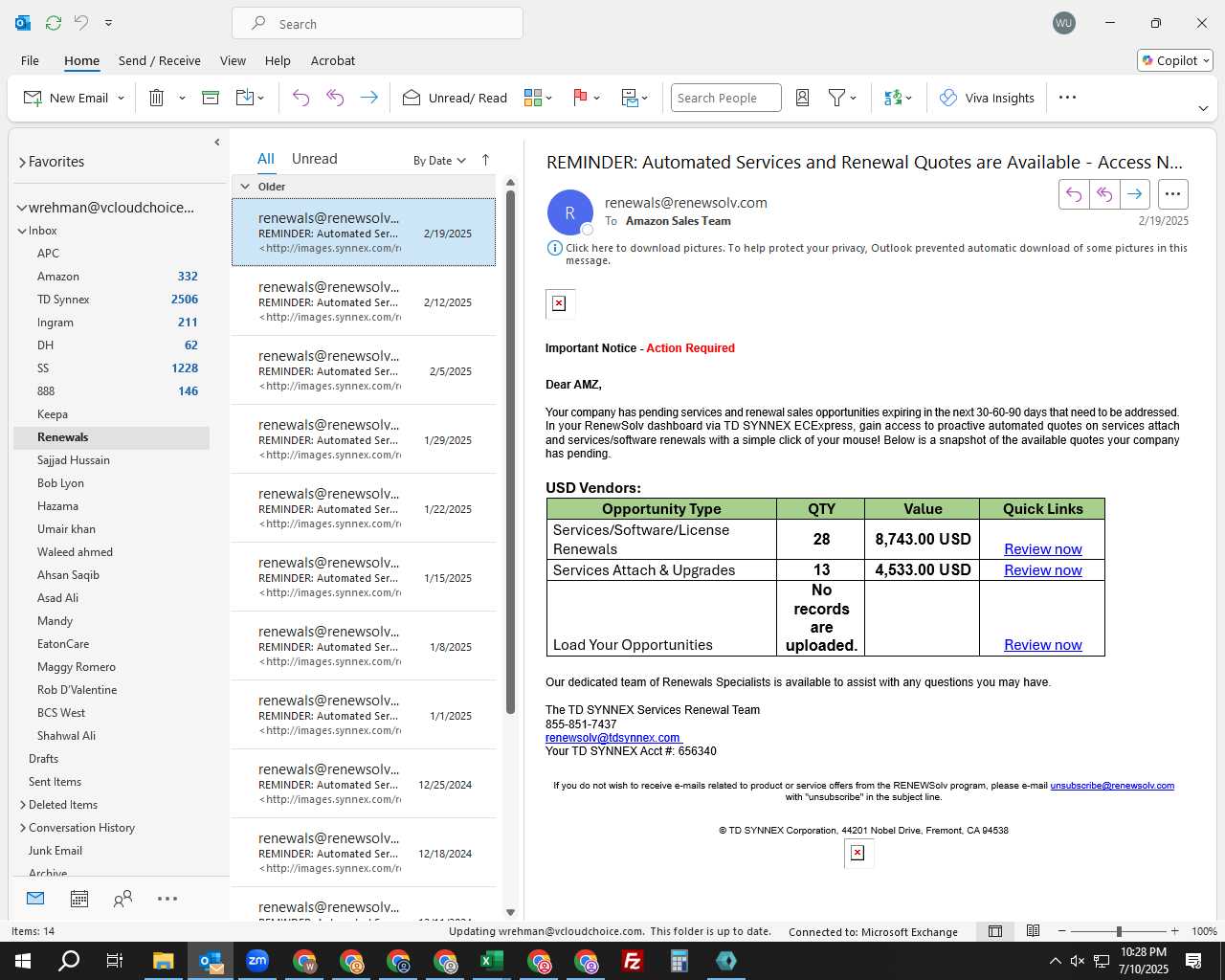Expand Conversation History folder
Screen dimensions: 1225x980
(23, 828)
